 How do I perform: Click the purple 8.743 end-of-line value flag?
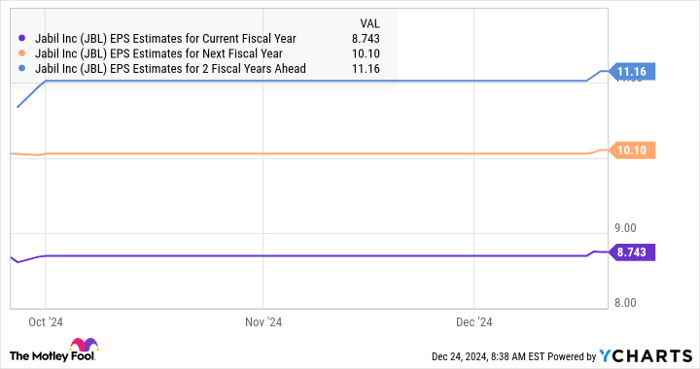pos(631,253)
